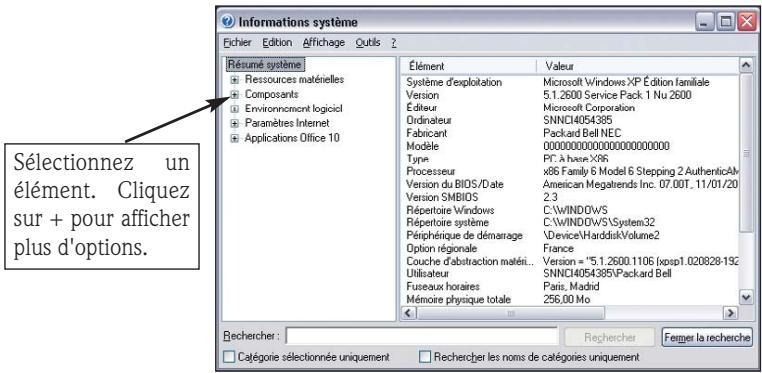Open the Fichier menu
Screen dimensions: 762x373
click(x=237, y=43)
